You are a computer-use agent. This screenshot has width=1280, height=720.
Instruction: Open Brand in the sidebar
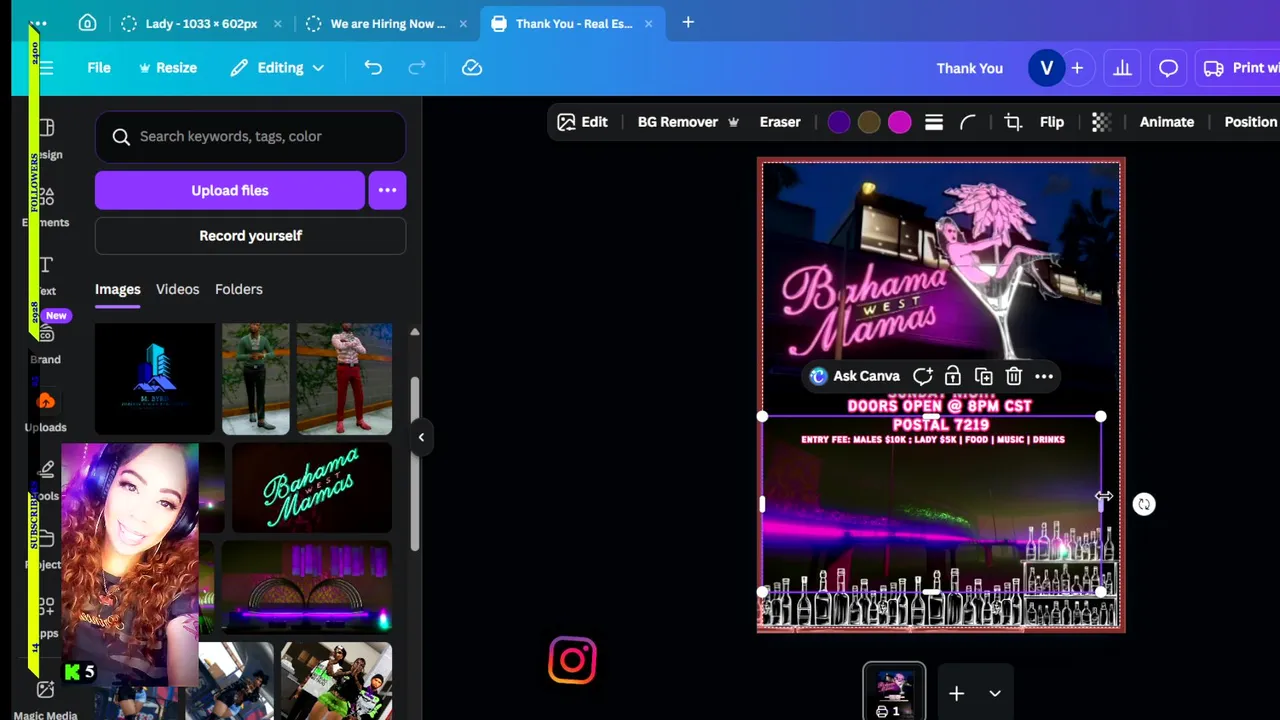coord(46,342)
